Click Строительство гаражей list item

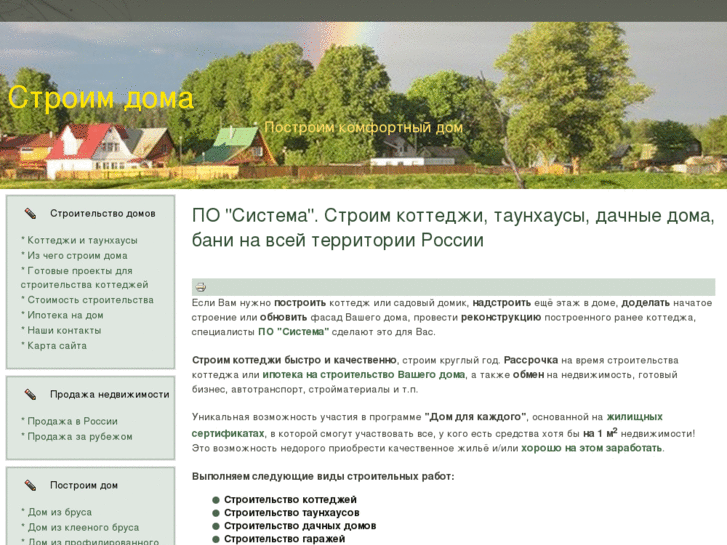pos(285,539)
